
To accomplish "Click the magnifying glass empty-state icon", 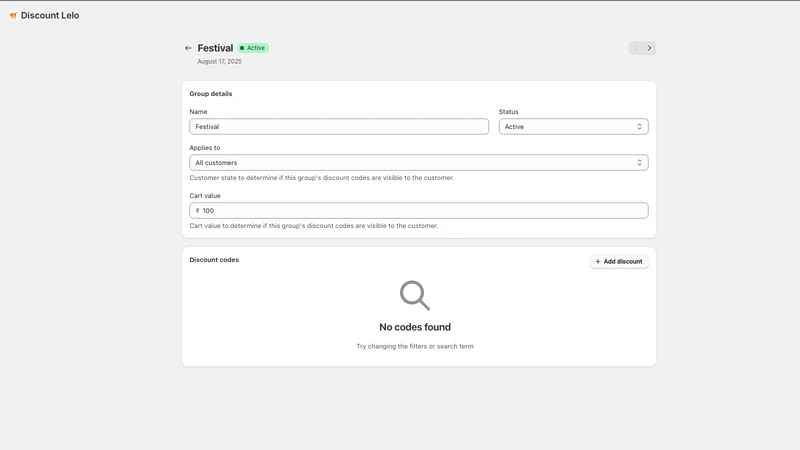I will 415,295.
